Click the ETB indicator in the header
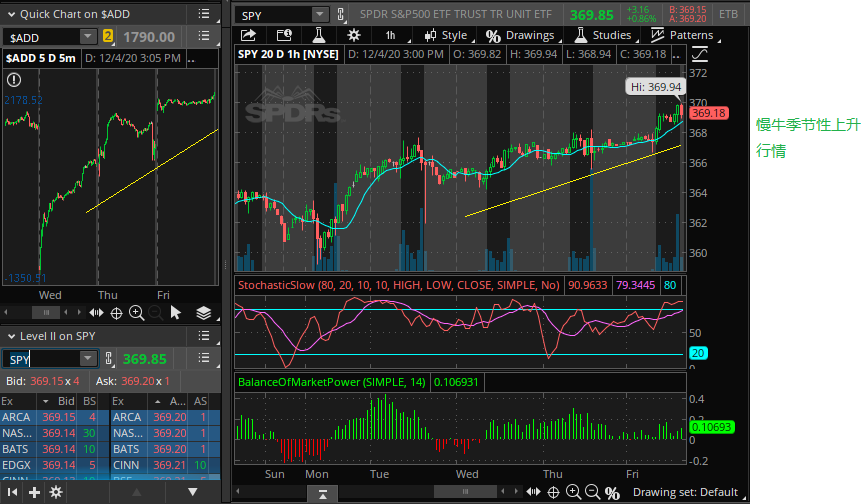 (x=728, y=14)
